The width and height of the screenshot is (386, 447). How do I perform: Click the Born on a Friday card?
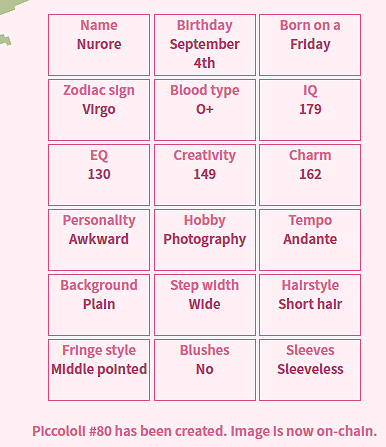coord(310,45)
